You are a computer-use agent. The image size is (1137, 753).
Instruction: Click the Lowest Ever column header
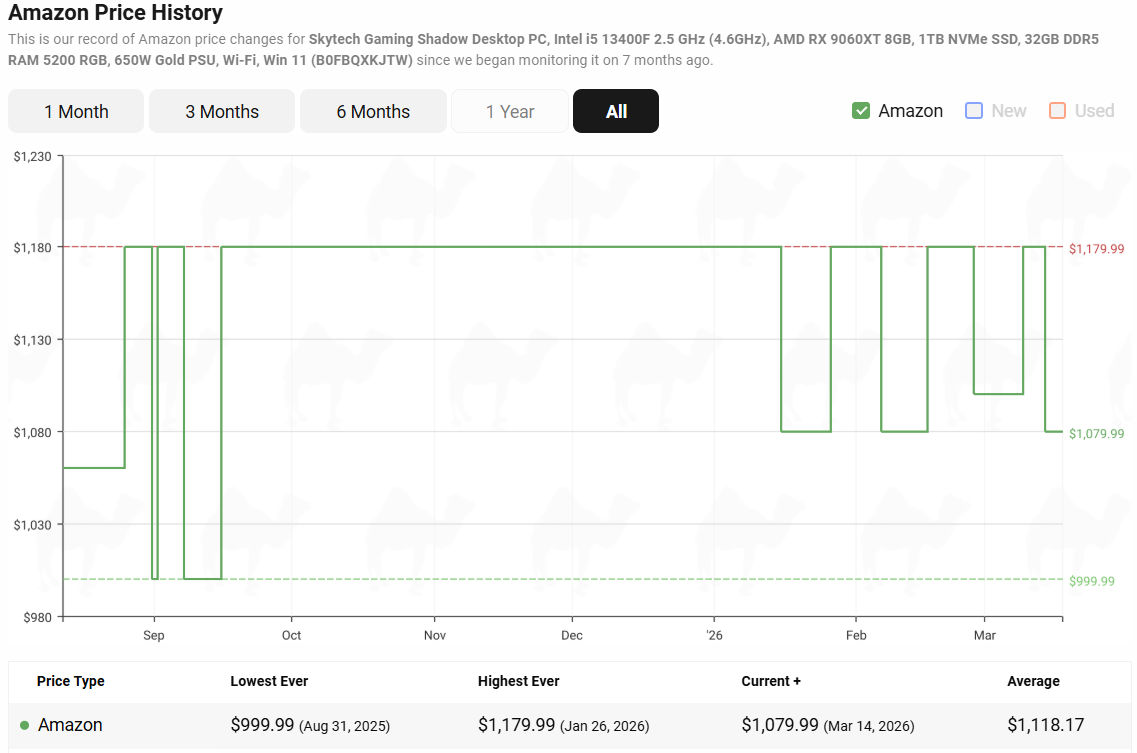point(269,681)
